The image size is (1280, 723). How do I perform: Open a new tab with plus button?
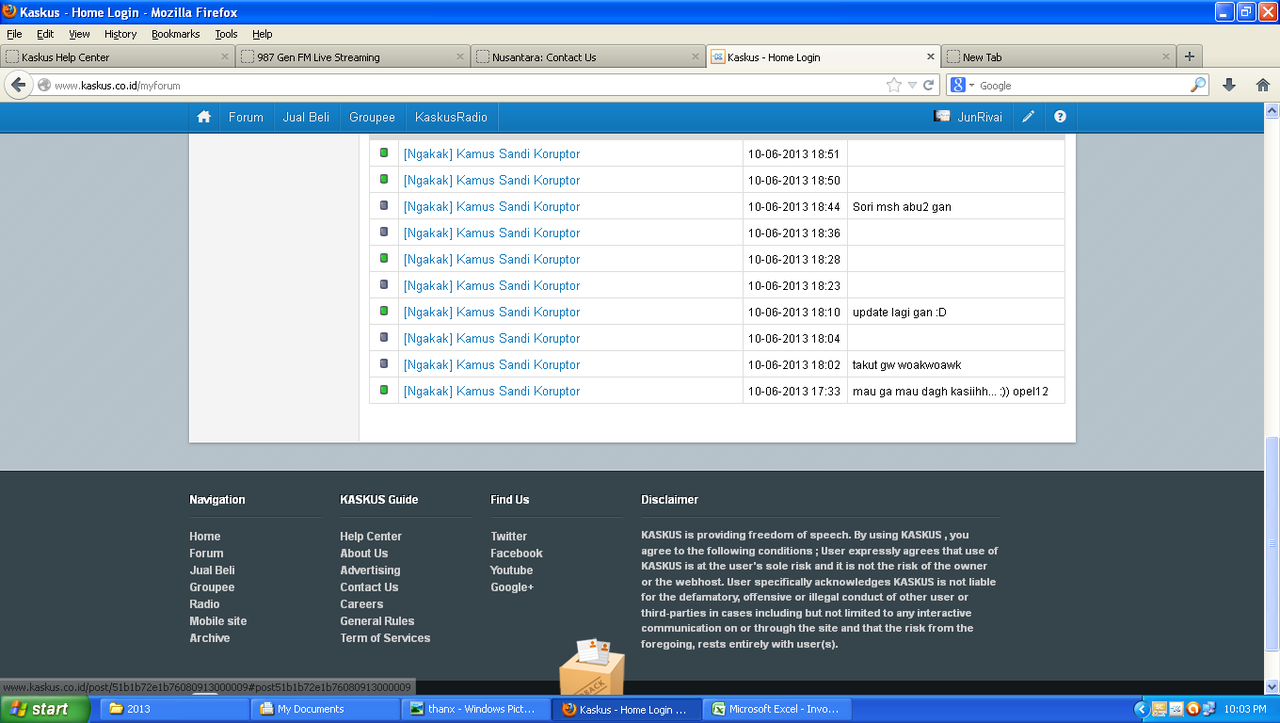pyautogui.click(x=1189, y=57)
